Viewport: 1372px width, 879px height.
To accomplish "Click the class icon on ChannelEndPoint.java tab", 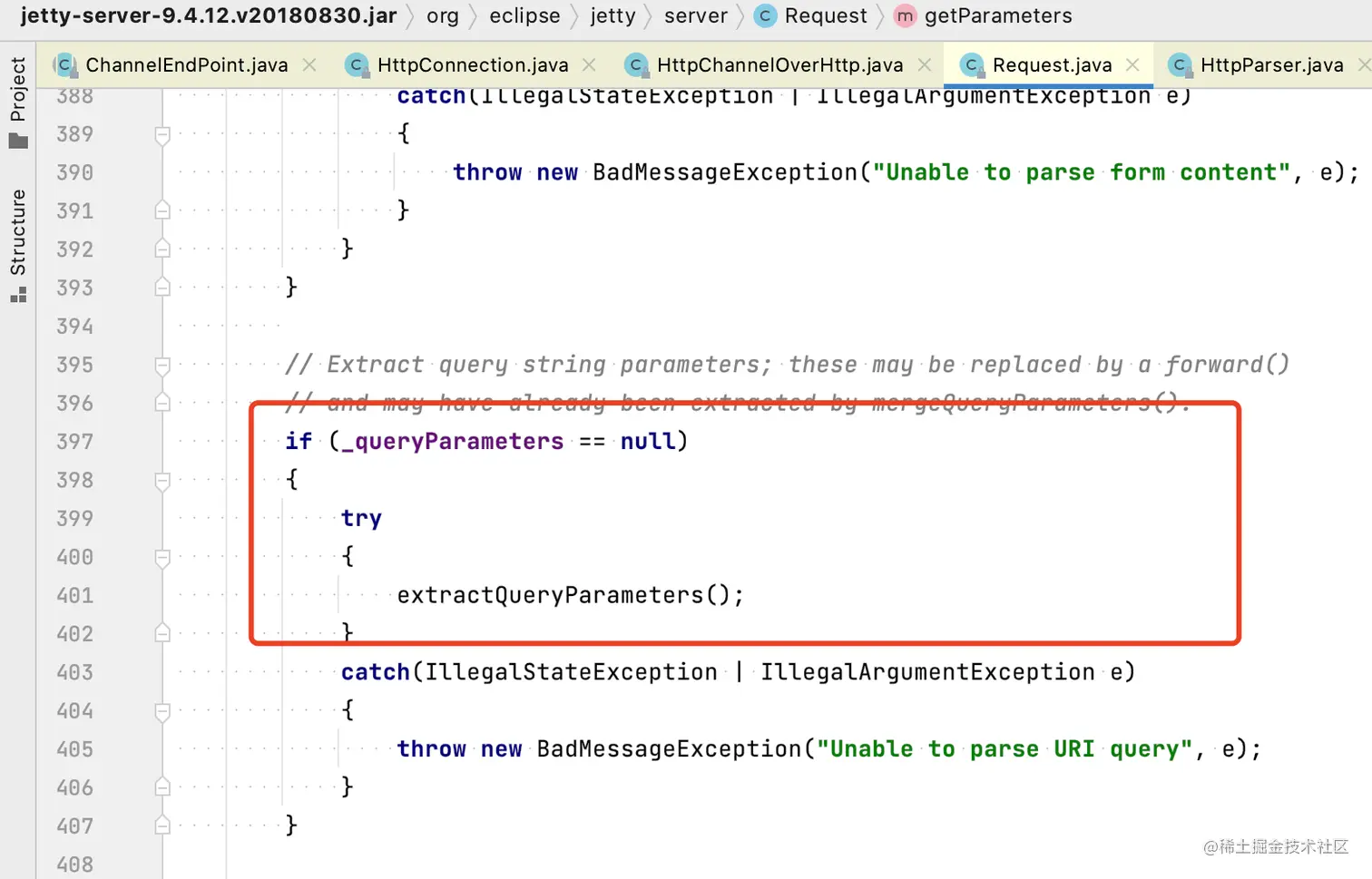I will tap(65, 64).
